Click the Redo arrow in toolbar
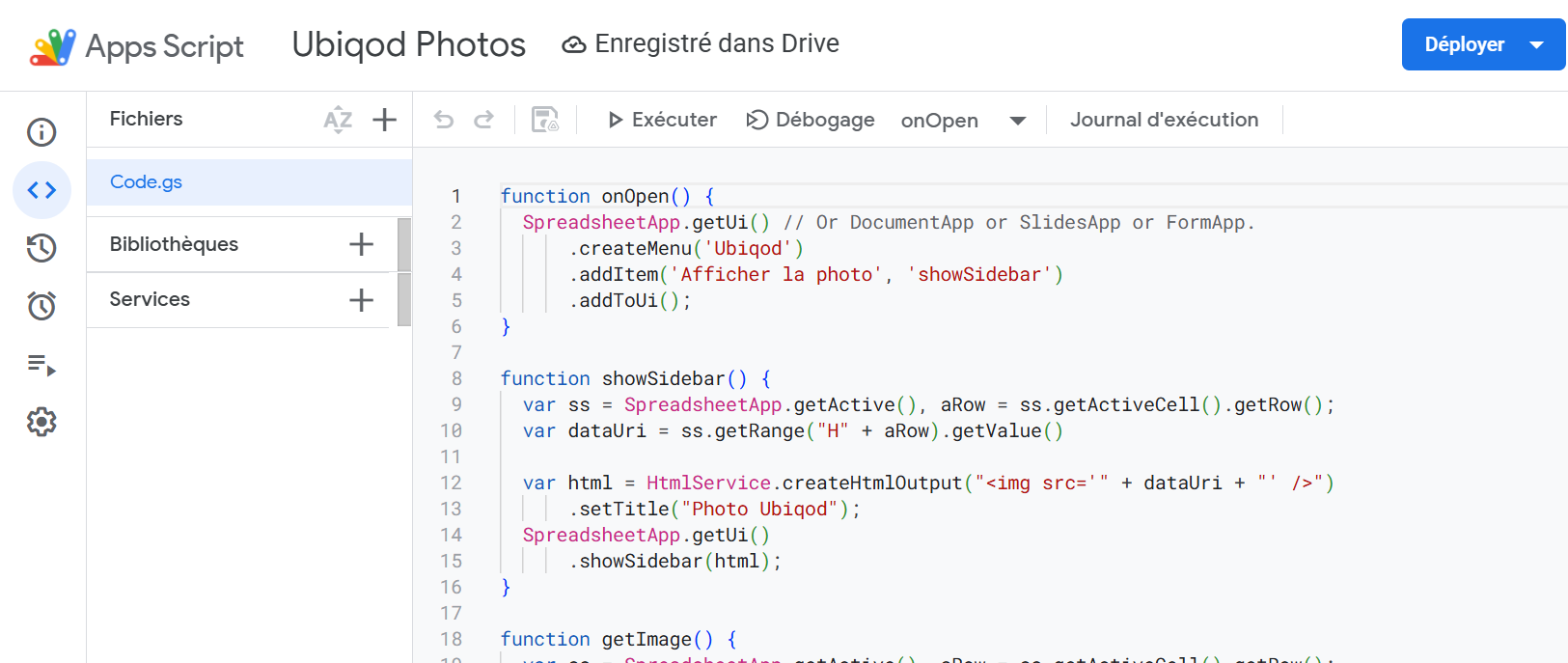 pos(484,120)
